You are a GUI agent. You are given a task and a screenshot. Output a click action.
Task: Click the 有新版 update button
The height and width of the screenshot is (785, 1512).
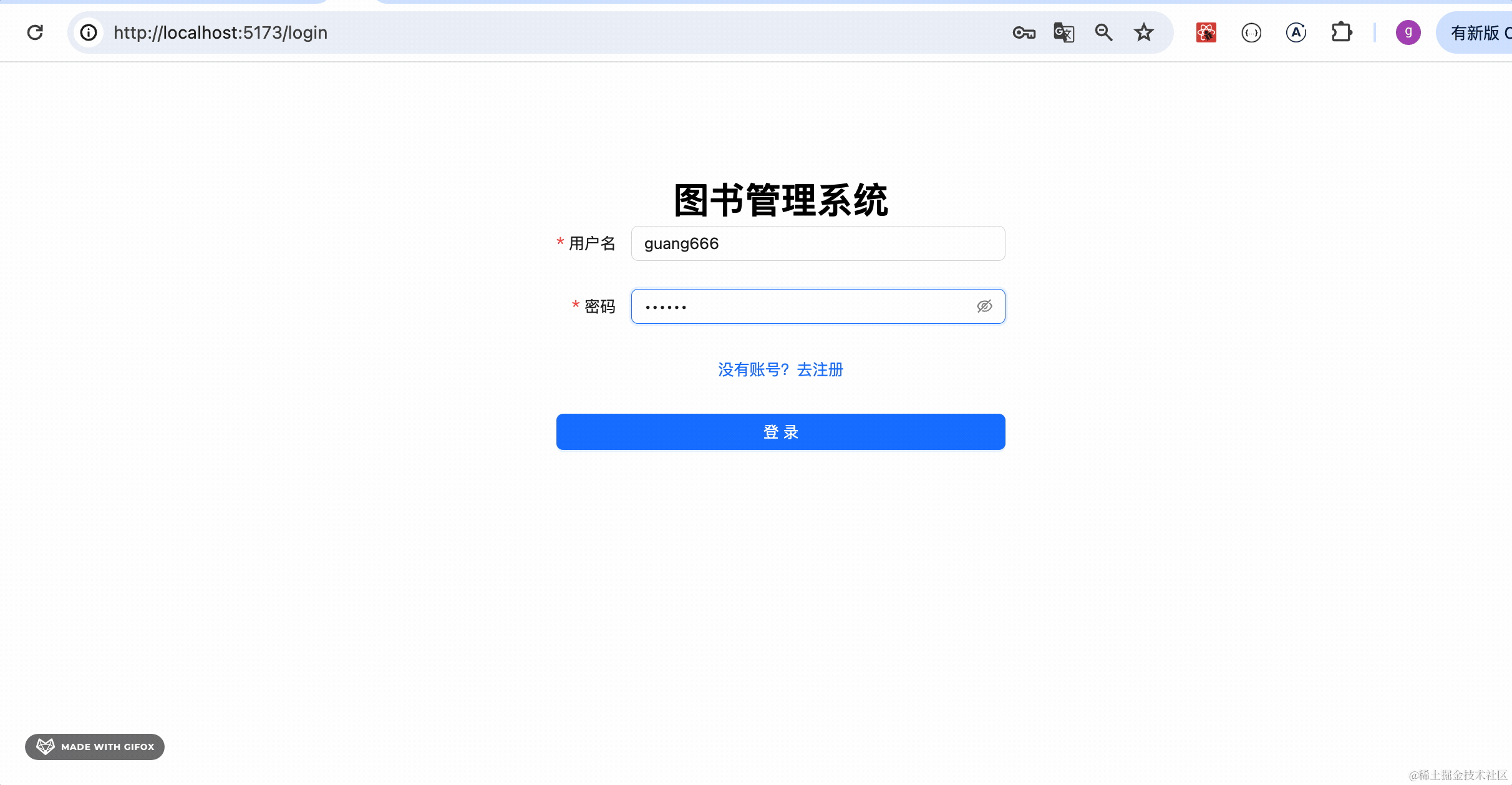[1478, 32]
